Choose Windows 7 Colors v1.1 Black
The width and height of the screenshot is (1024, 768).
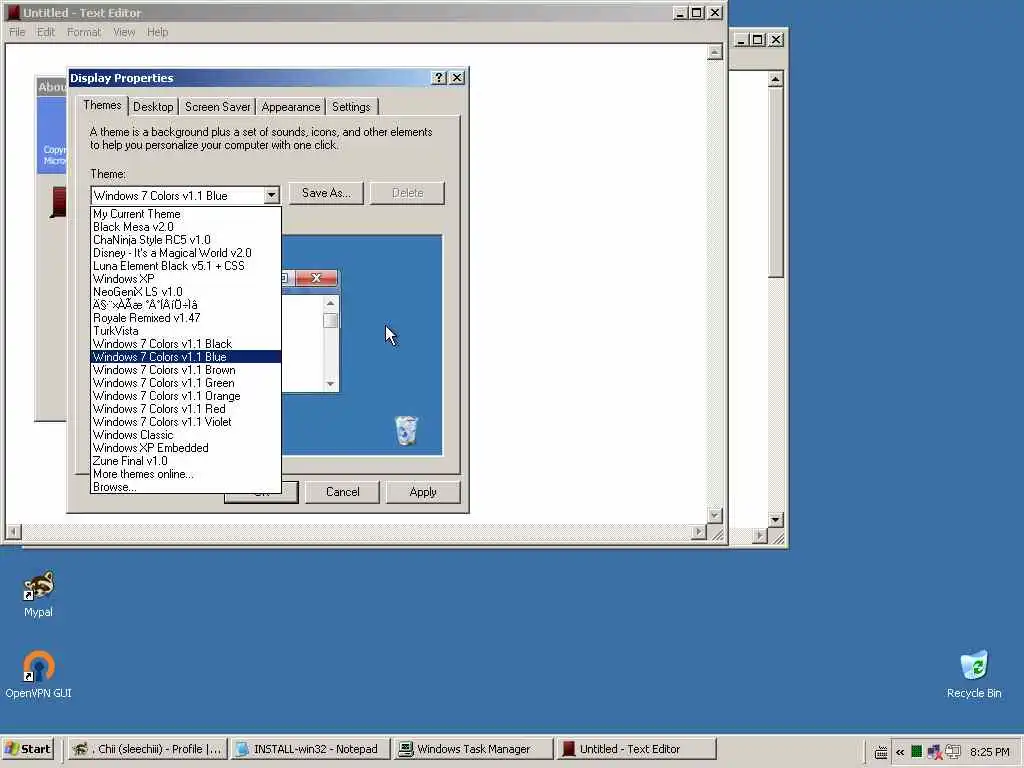185,344
